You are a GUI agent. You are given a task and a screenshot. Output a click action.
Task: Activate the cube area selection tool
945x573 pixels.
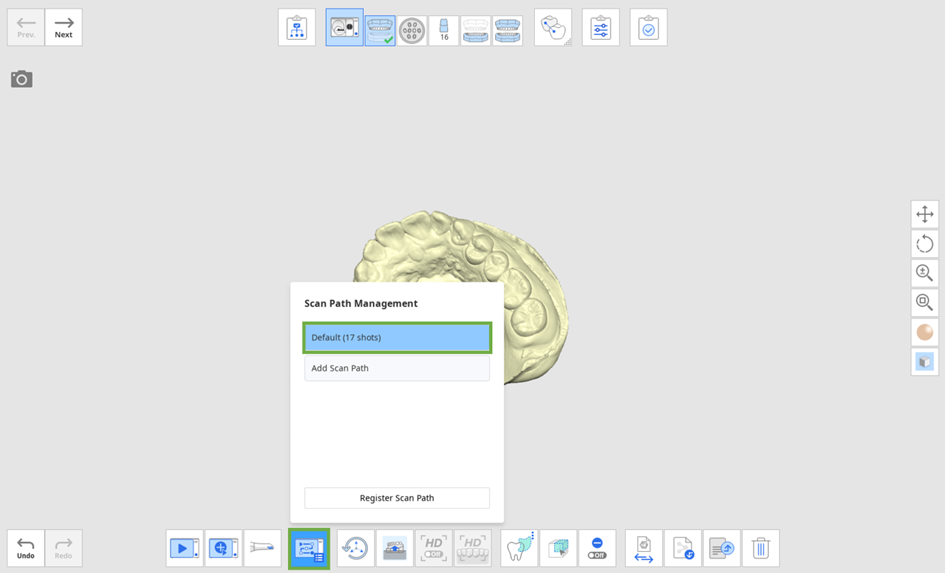point(558,548)
